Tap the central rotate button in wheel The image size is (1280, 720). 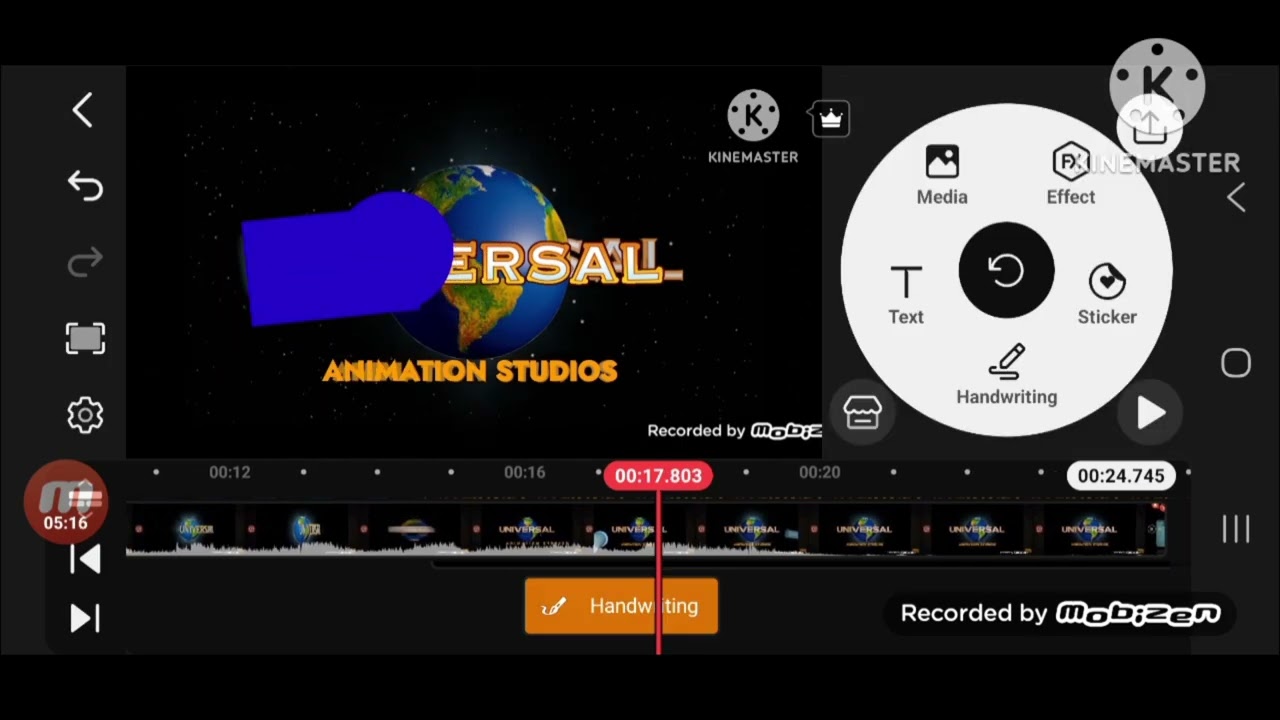point(1006,270)
